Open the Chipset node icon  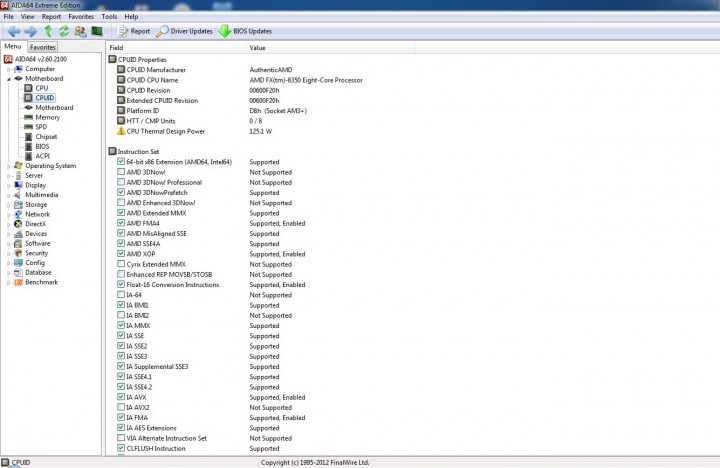28,136
